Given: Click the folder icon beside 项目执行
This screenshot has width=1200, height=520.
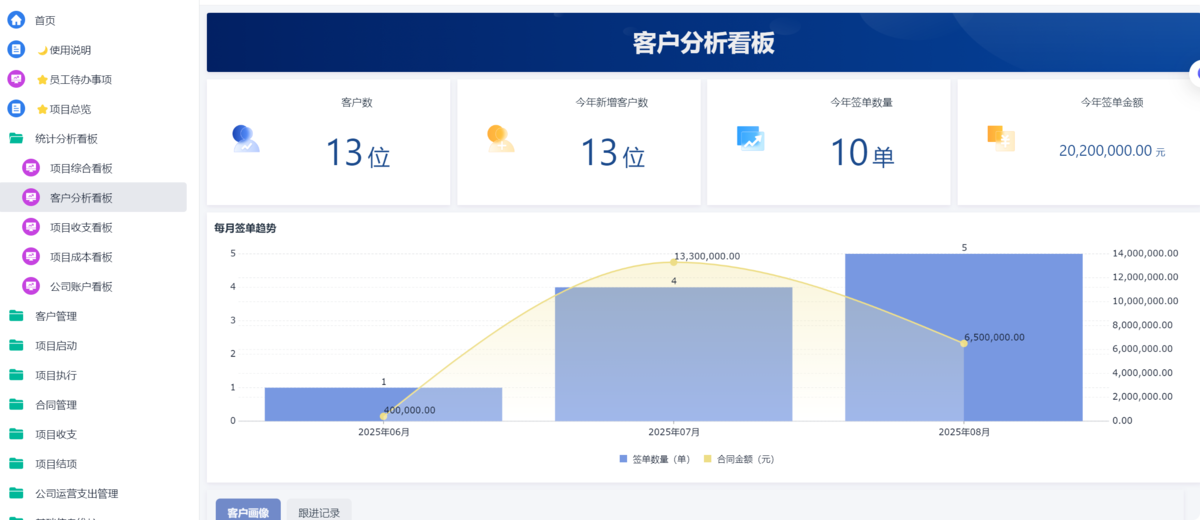Looking at the screenshot, I should coord(16,375).
